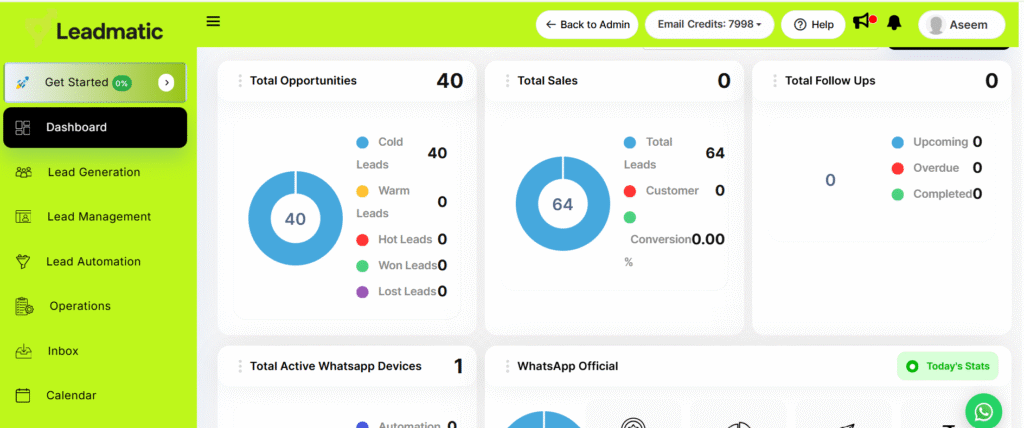This screenshot has height=428, width=1024.
Task: Click the hamburger menu icon
Action: 213,21
